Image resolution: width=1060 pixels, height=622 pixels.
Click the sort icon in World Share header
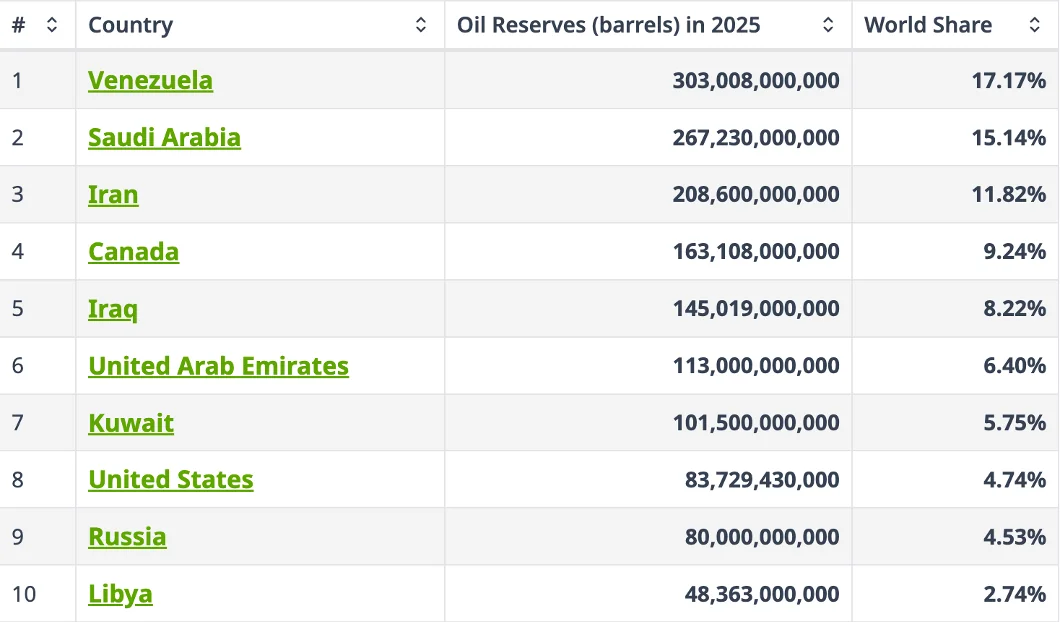pos(1035,26)
